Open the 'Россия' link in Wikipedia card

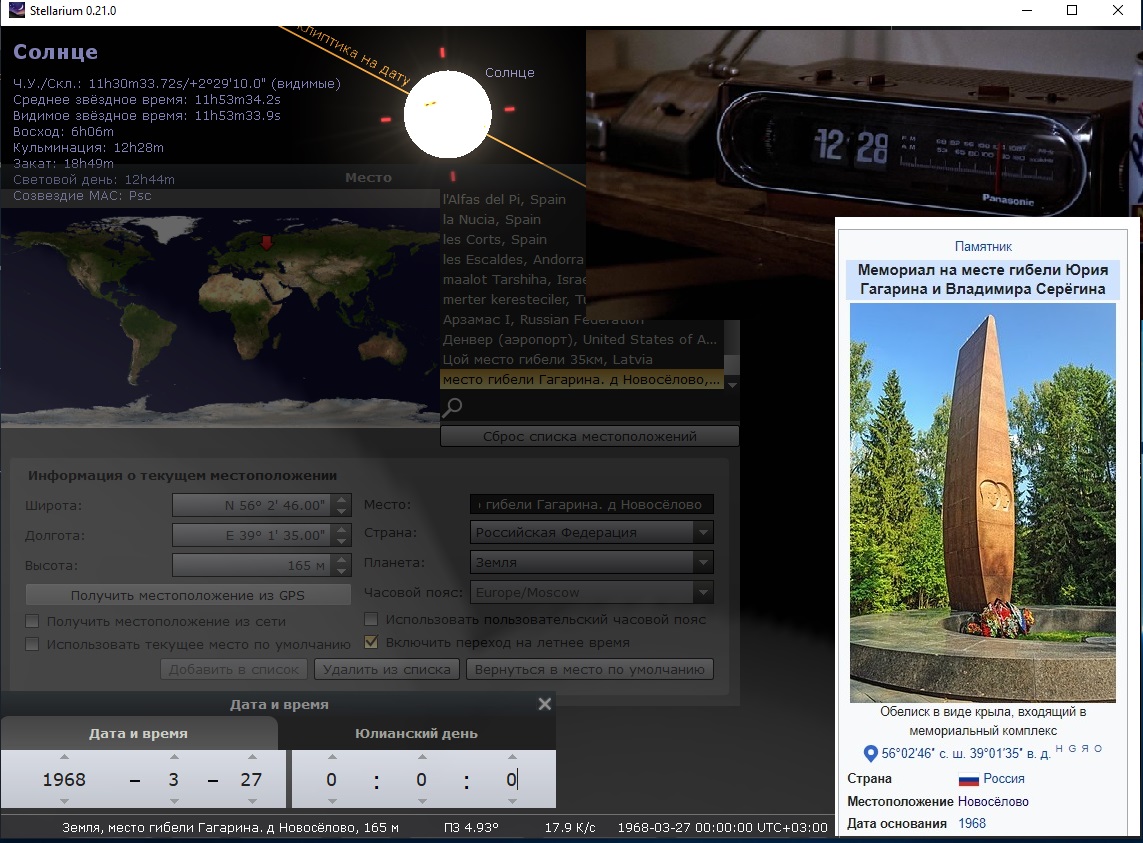(1004, 779)
